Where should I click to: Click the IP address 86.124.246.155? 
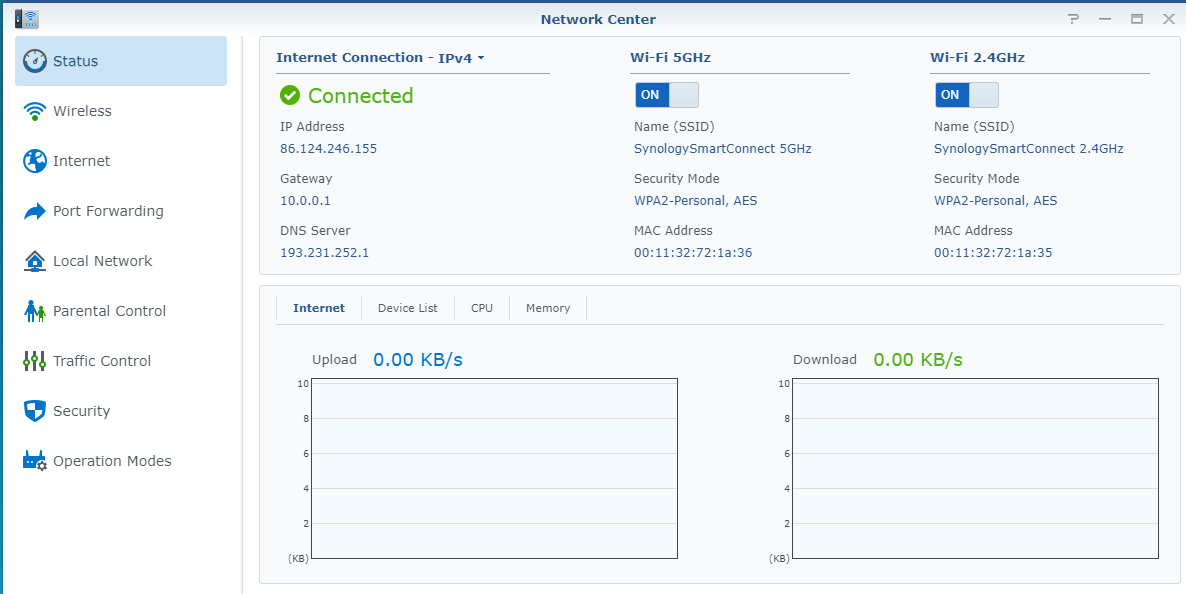tap(328, 149)
